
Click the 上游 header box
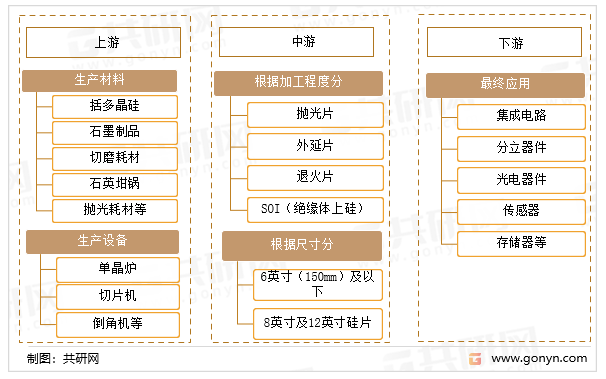point(103,42)
